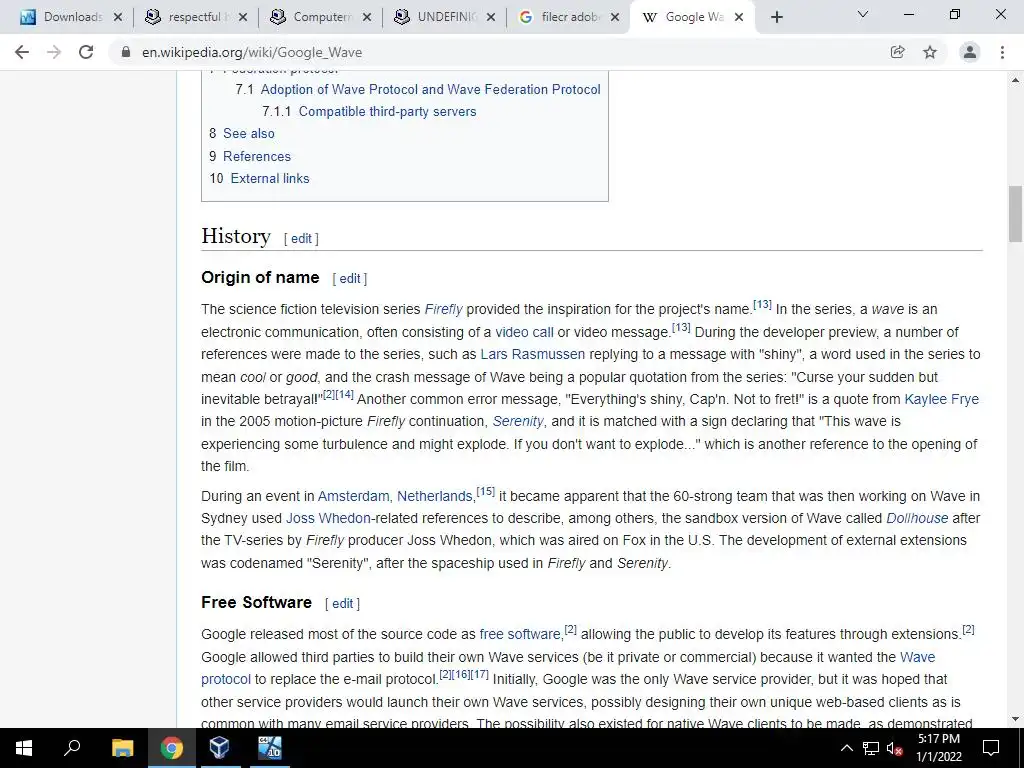The width and height of the screenshot is (1024, 768).
Task: Bookmark this page with star icon
Action: point(930,52)
